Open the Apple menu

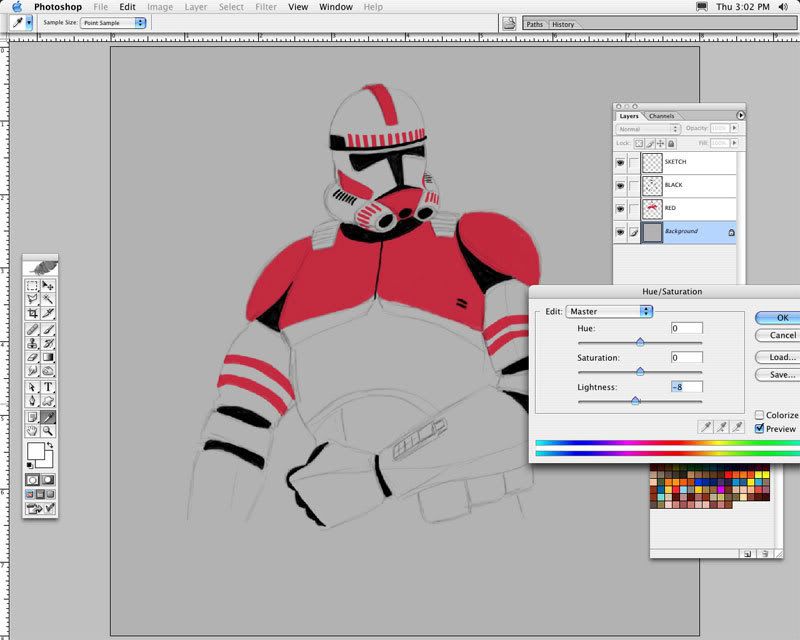17,7
